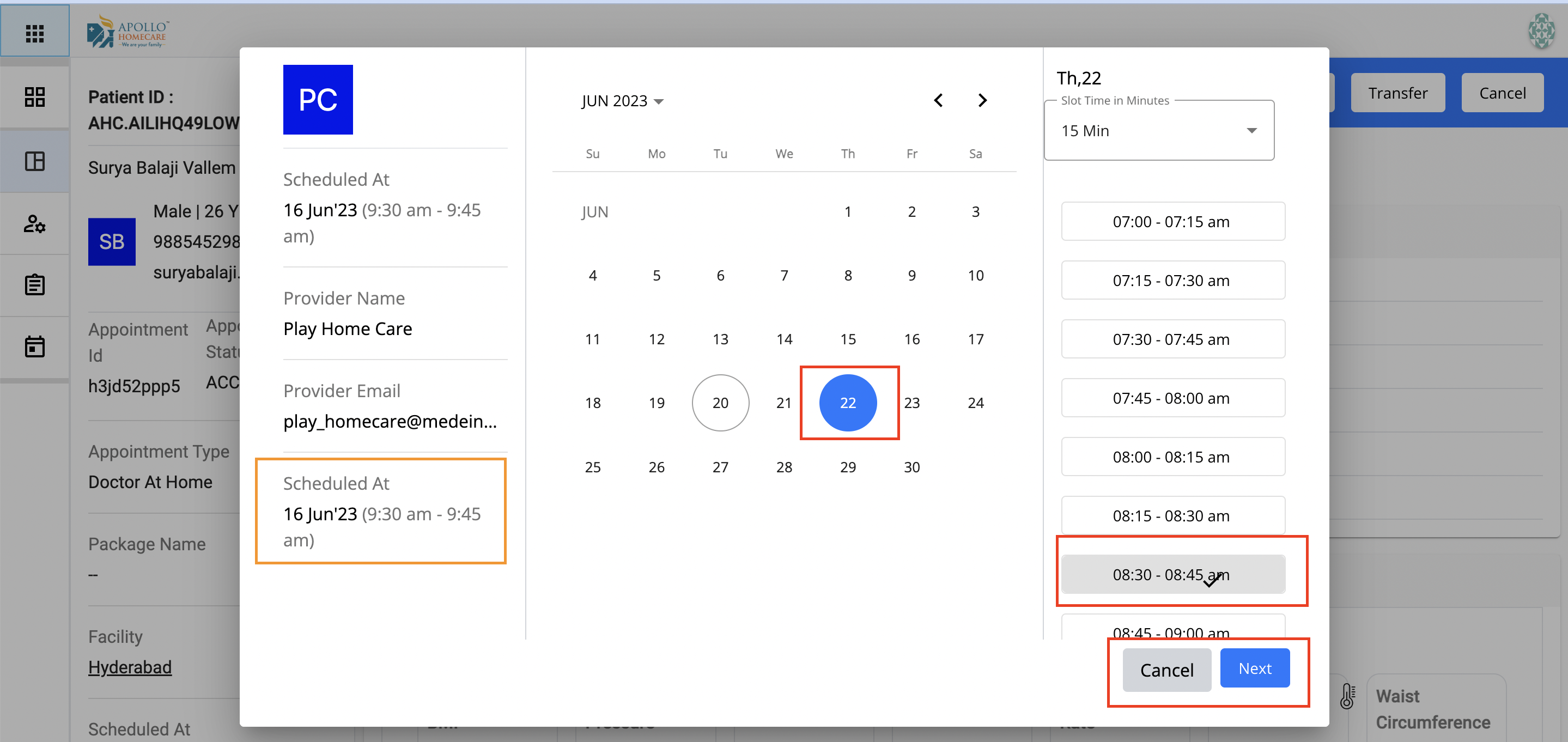Viewport: 1568px width, 742px height.
Task: Open the Slot Time in Minutes dropdown
Action: pyautogui.click(x=1158, y=131)
